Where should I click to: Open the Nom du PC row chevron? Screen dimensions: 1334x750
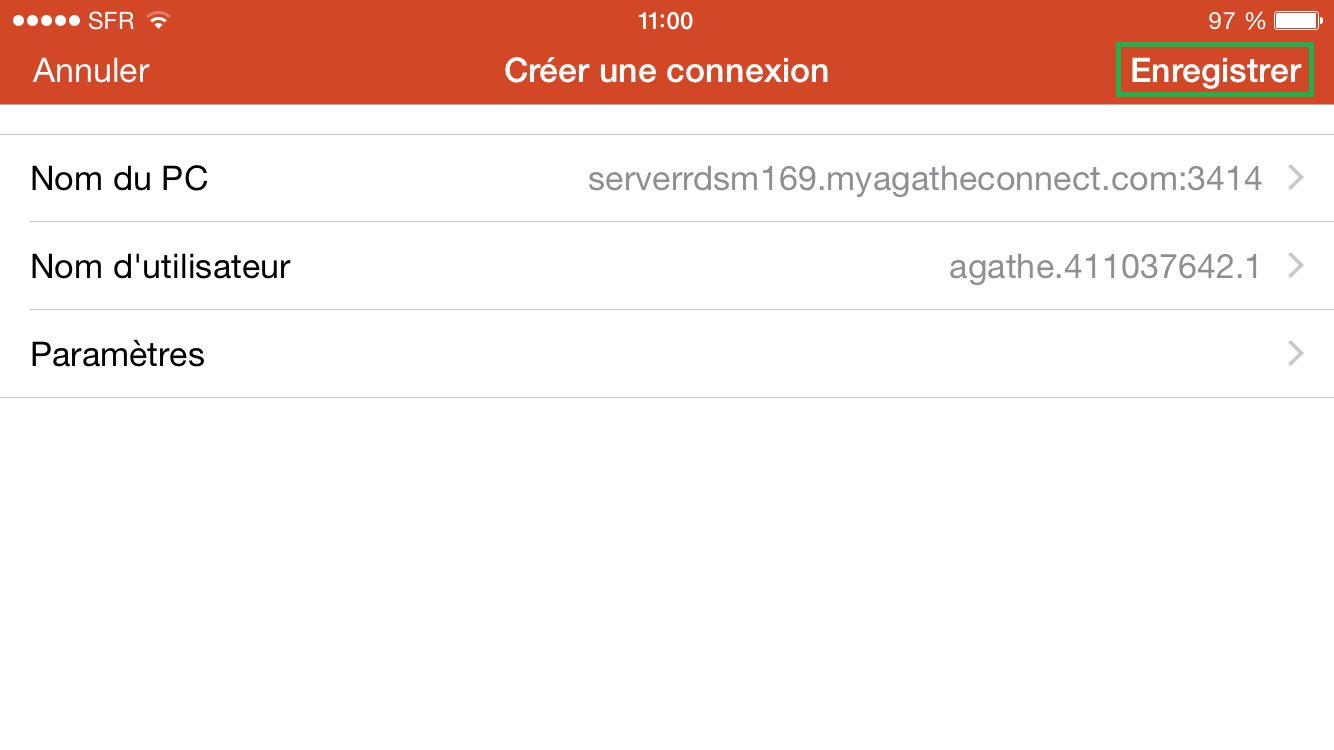1296,178
